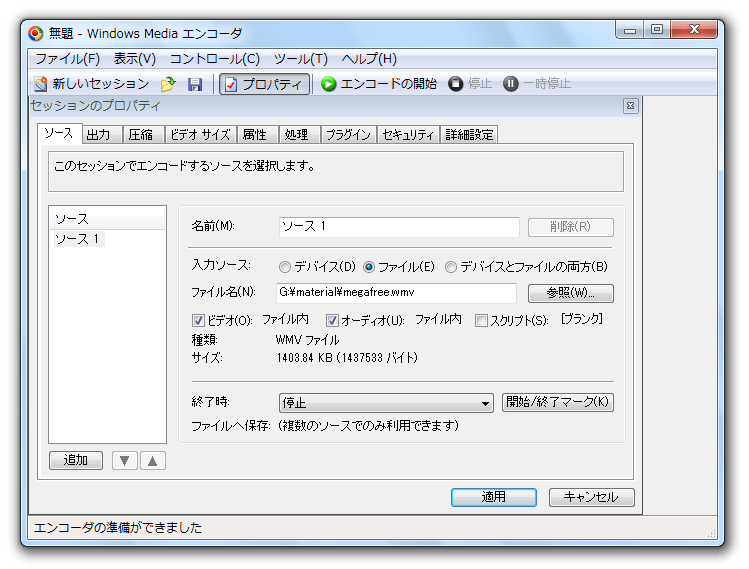The image size is (749, 569).
Task: Click the ソース list column header
Action: click(x=107, y=219)
